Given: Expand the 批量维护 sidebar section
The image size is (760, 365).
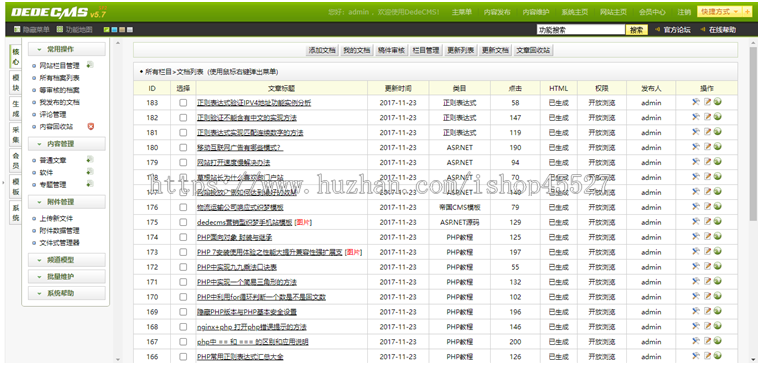Looking at the screenshot, I should coord(66,276).
